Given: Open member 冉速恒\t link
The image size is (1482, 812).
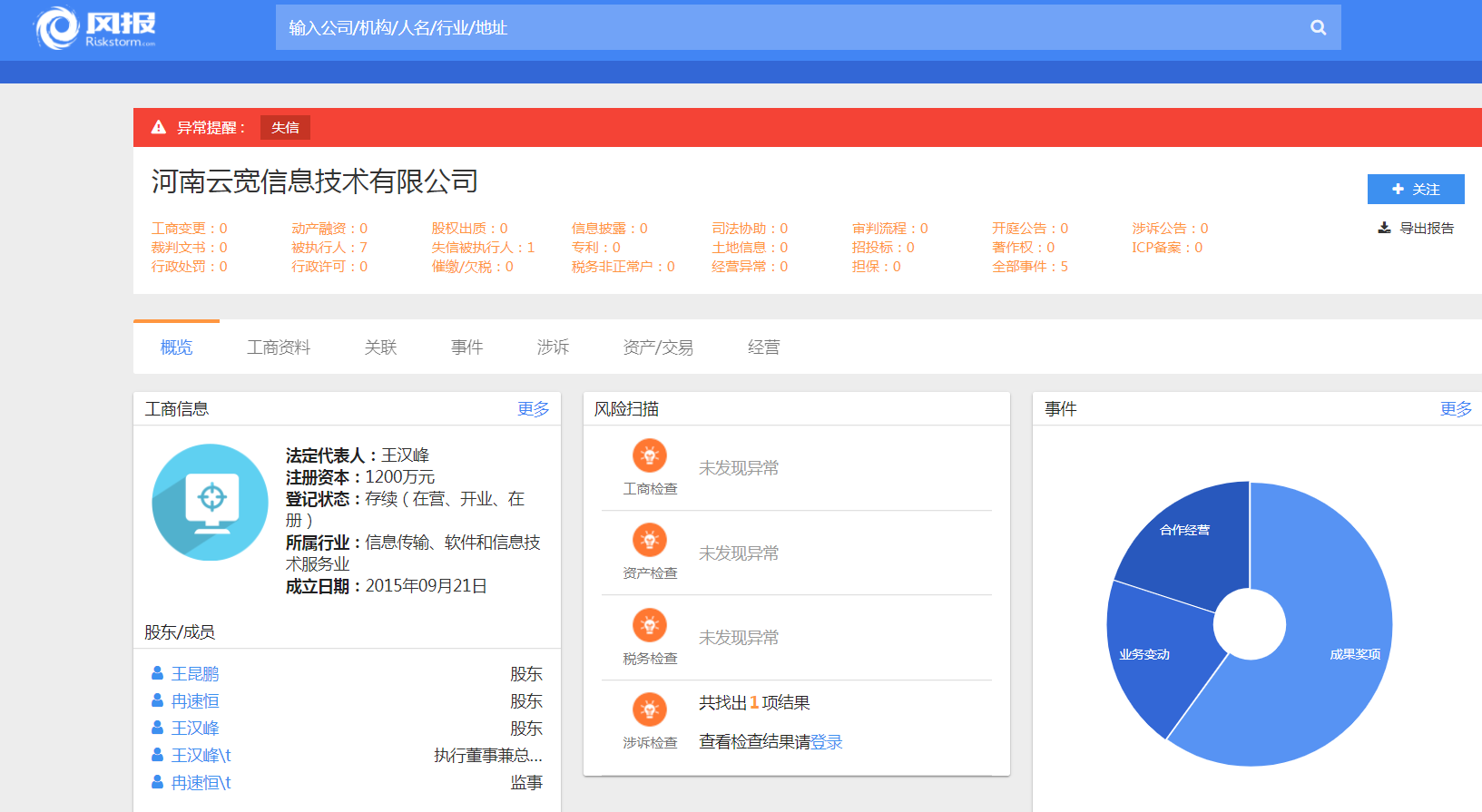Looking at the screenshot, I should 201,783.
